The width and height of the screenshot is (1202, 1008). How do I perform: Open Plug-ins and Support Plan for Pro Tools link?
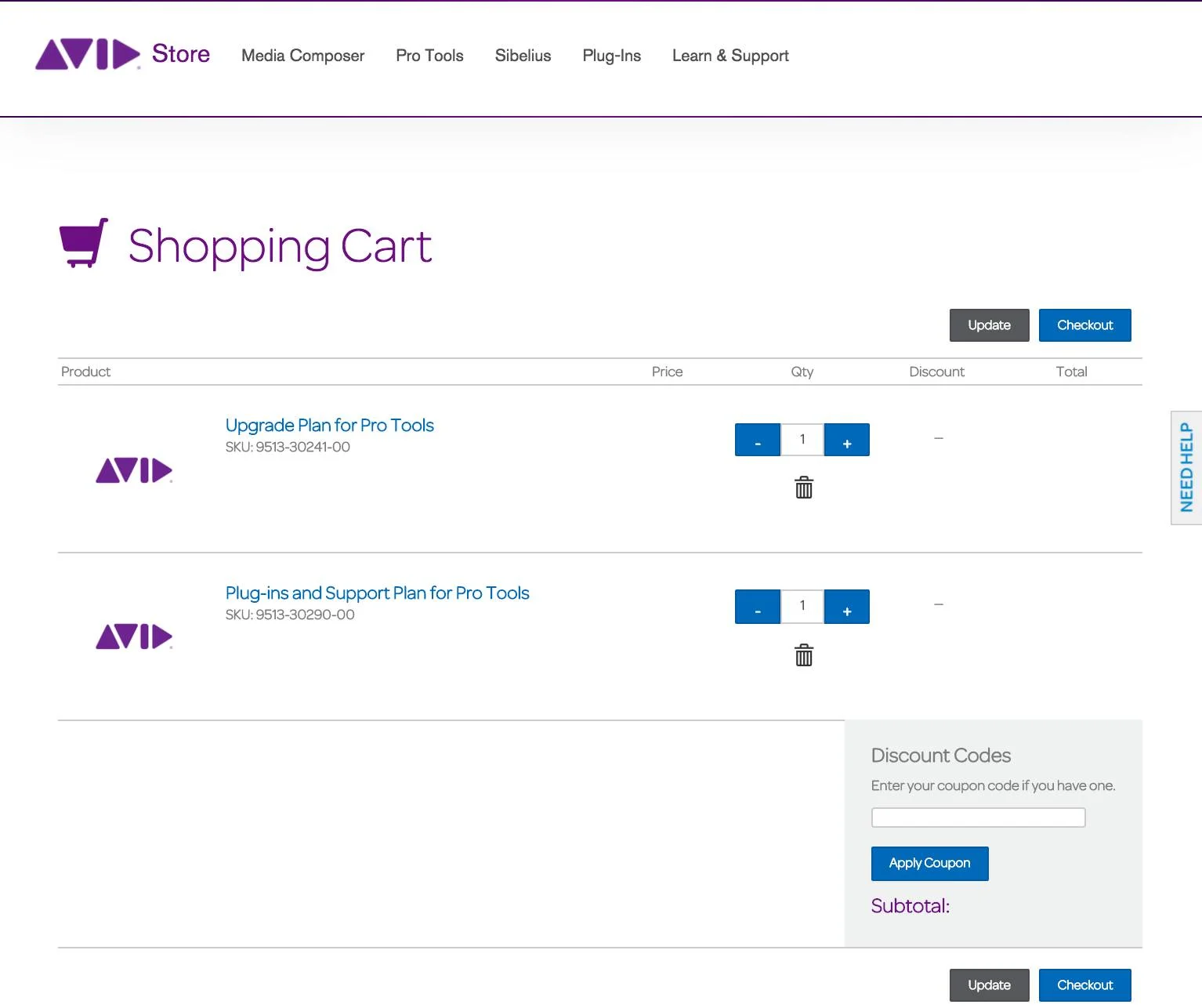click(x=377, y=593)
